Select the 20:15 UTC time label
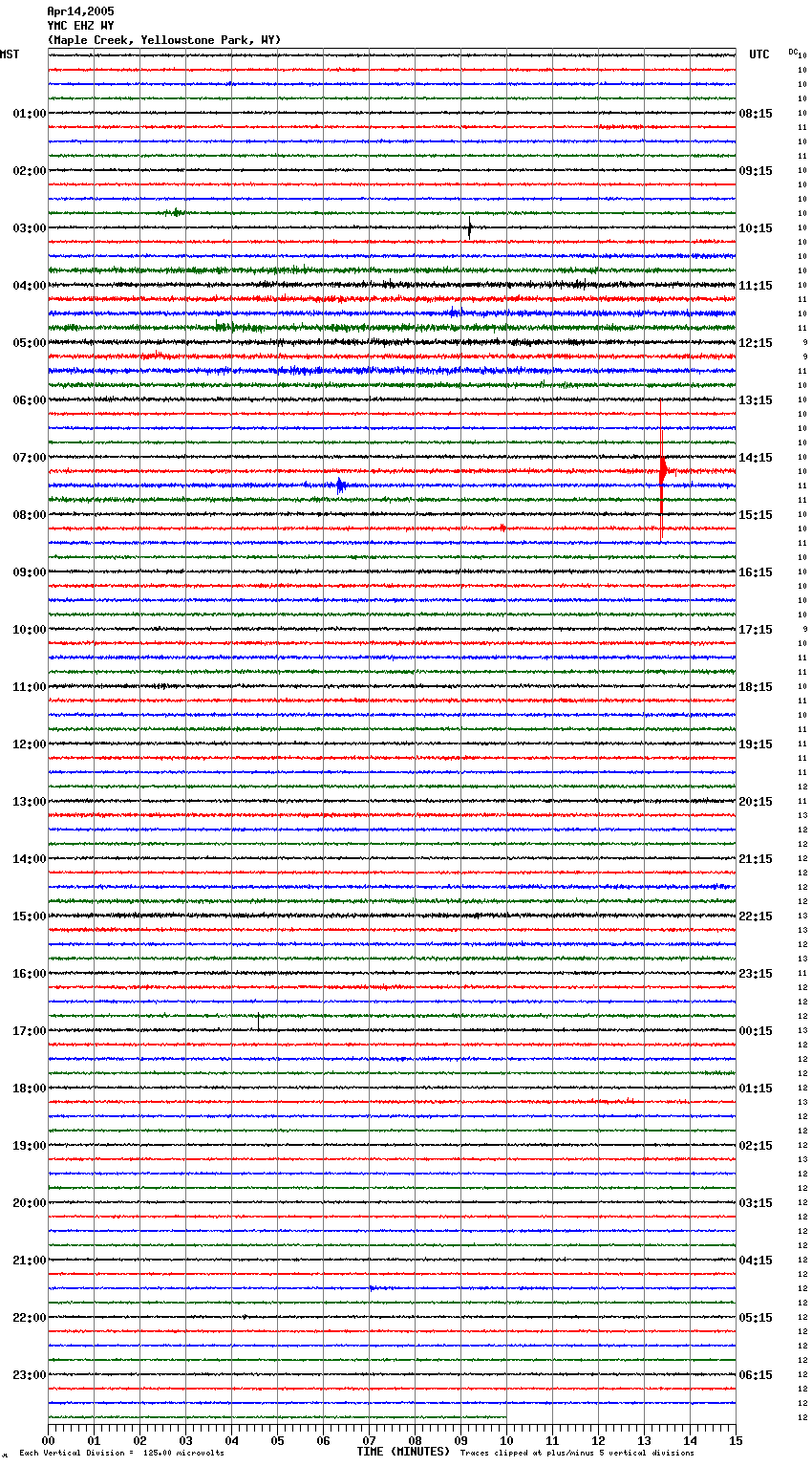This screenshot has width=812, height=1466. click(756, 802)
